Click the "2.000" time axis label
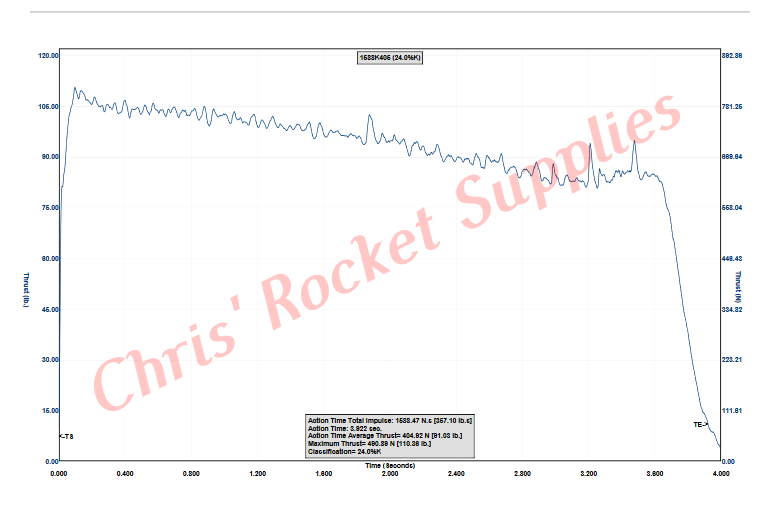This screenshot has width=775, height=505. coord(389,473)
